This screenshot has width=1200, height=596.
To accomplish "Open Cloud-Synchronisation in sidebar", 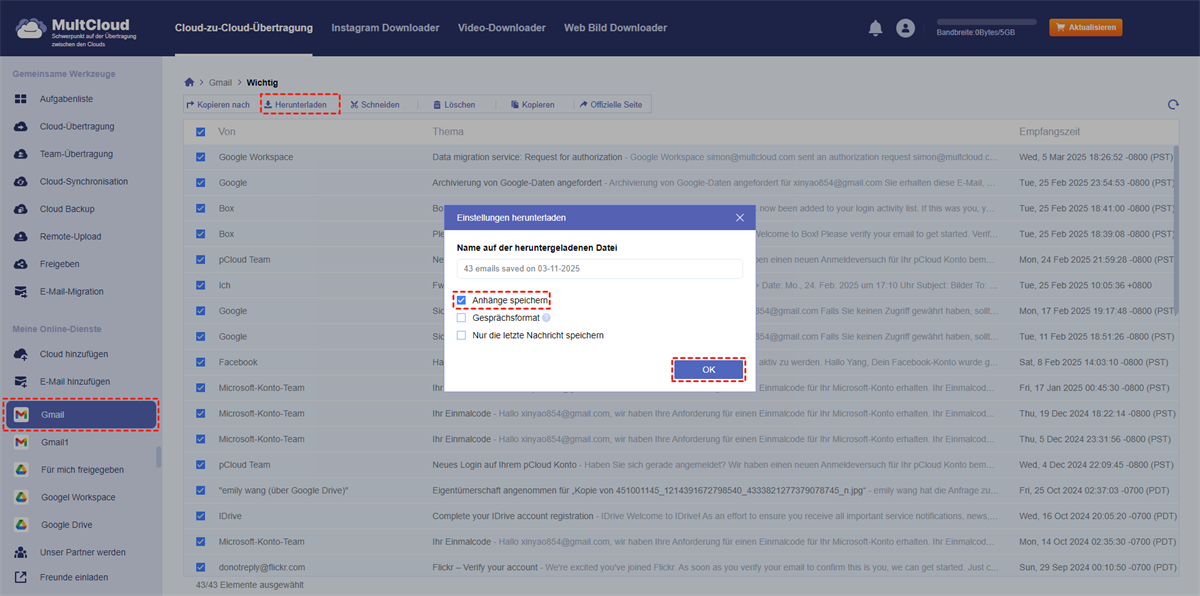I will click(84, 182).
